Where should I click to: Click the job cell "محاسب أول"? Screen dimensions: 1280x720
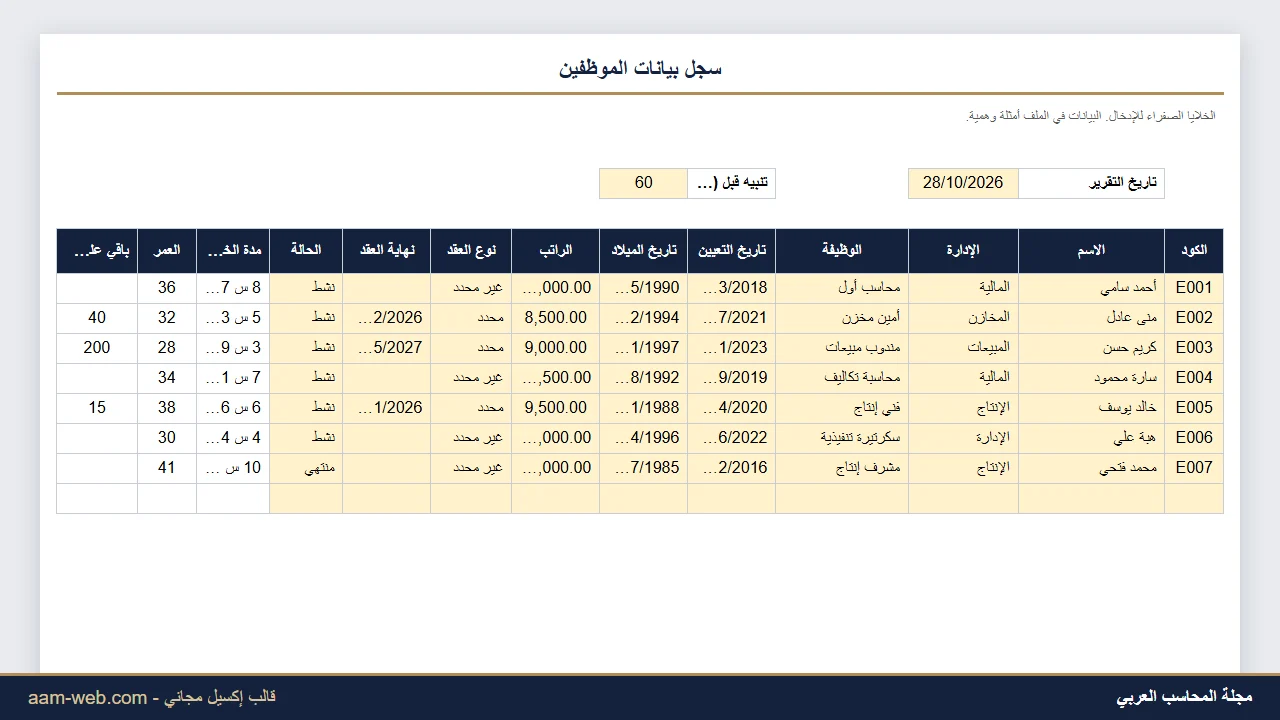pyautogui.click(x=842, y=288)
